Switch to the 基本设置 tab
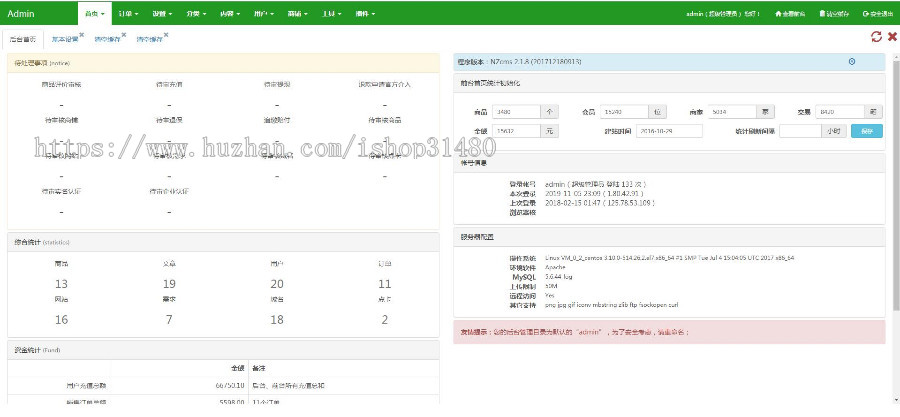 point(64,40)
